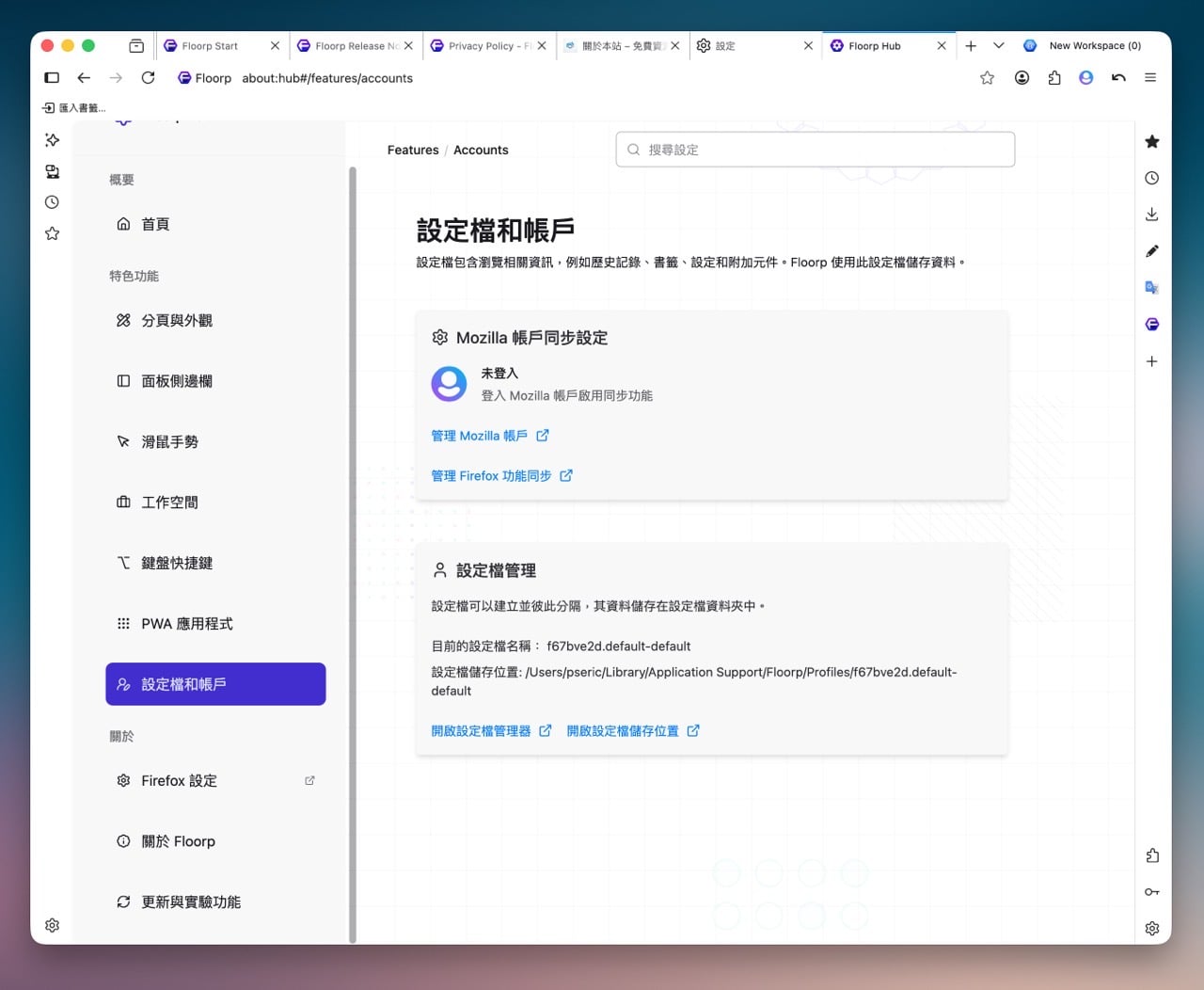Click the 管理 Mozilla 帳戶 link
Image resolution: width=1204 pixels, height=990 pixels.
coord(489,436)
